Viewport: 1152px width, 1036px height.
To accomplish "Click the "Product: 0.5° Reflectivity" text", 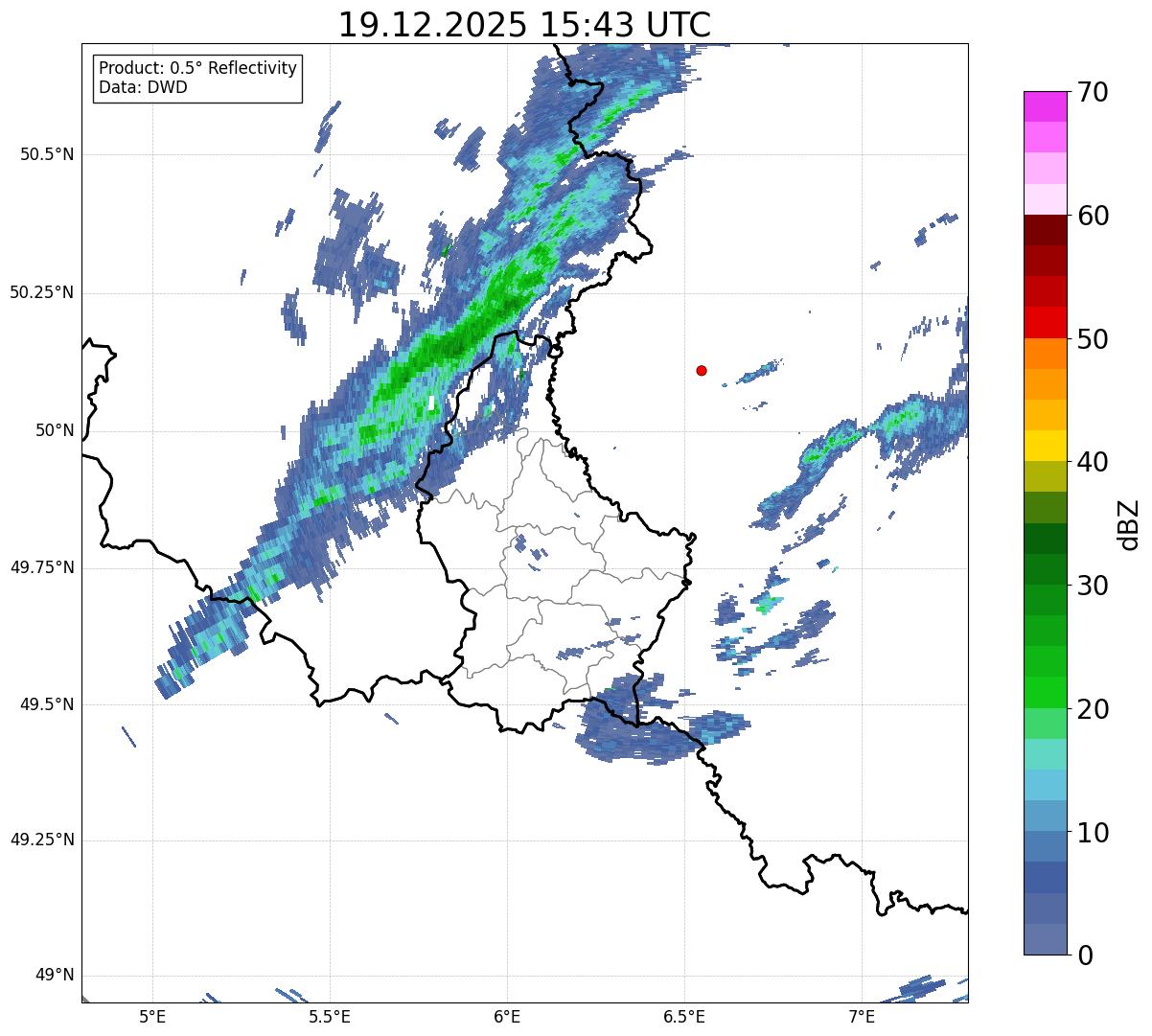I will [x=197, y=69].
